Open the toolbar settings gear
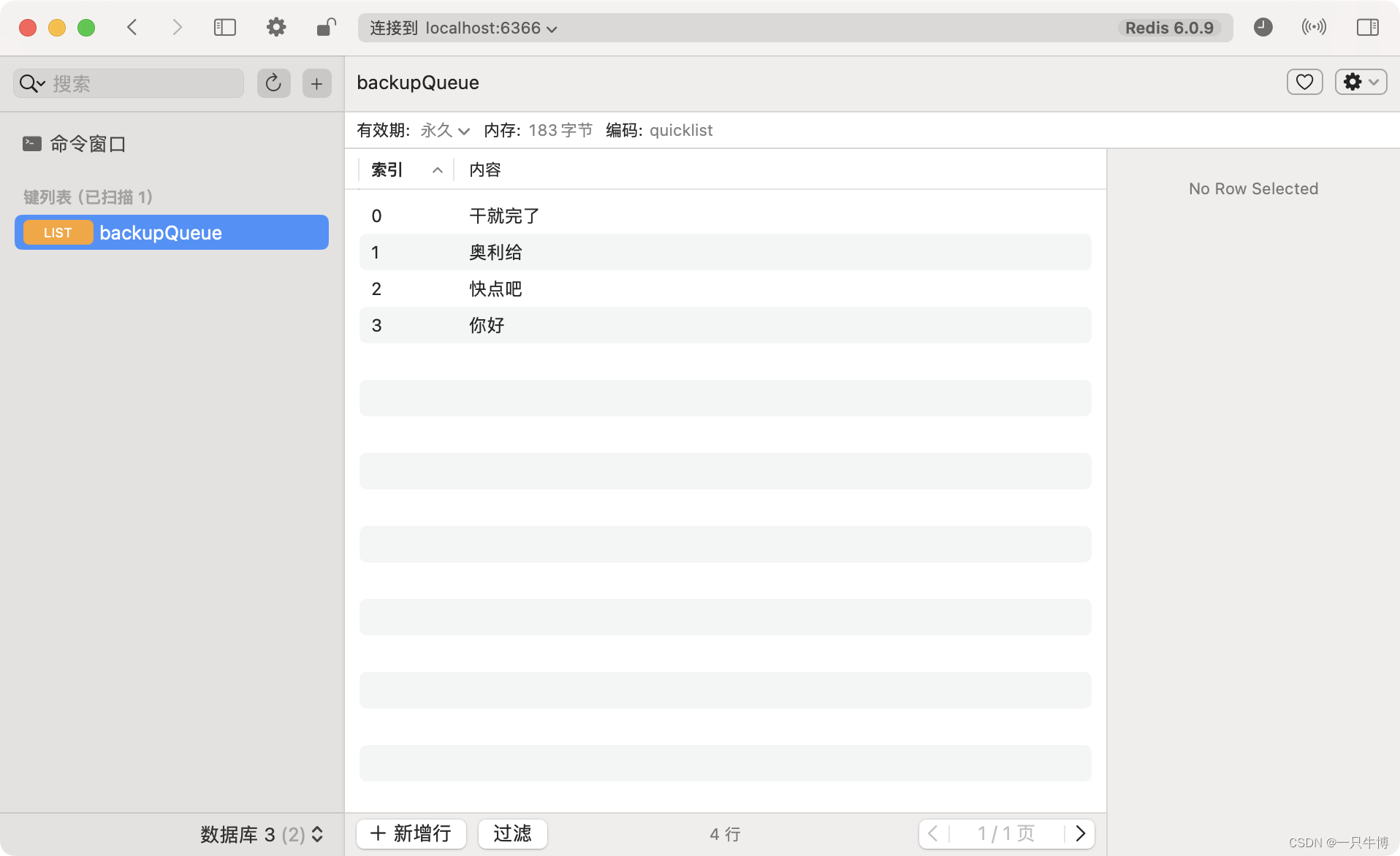This screenshot has height=856, width=1400. click(275, 28)
